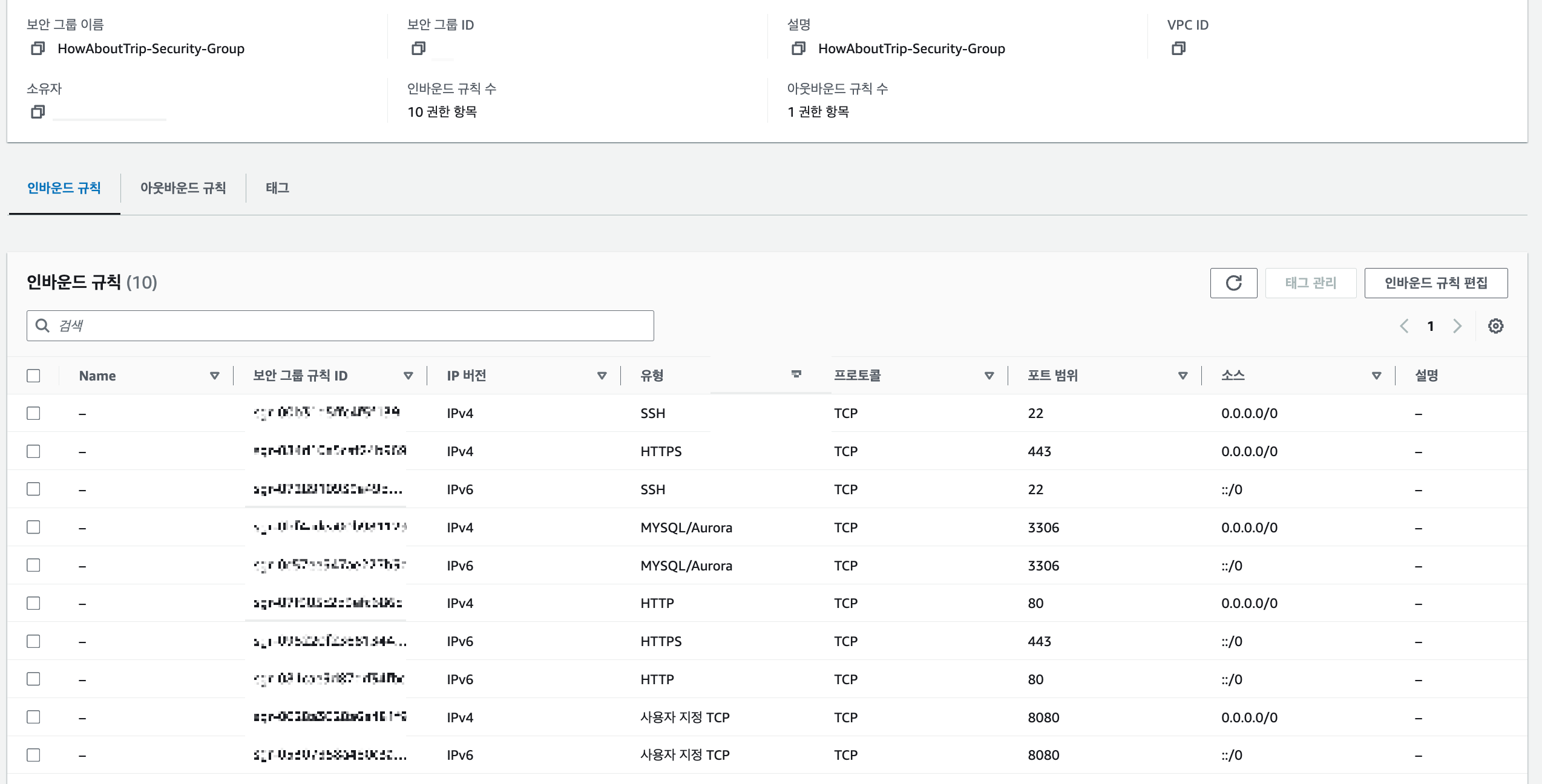Click 인바운드 규칙 편집 button

click(x=1435, y=283)
